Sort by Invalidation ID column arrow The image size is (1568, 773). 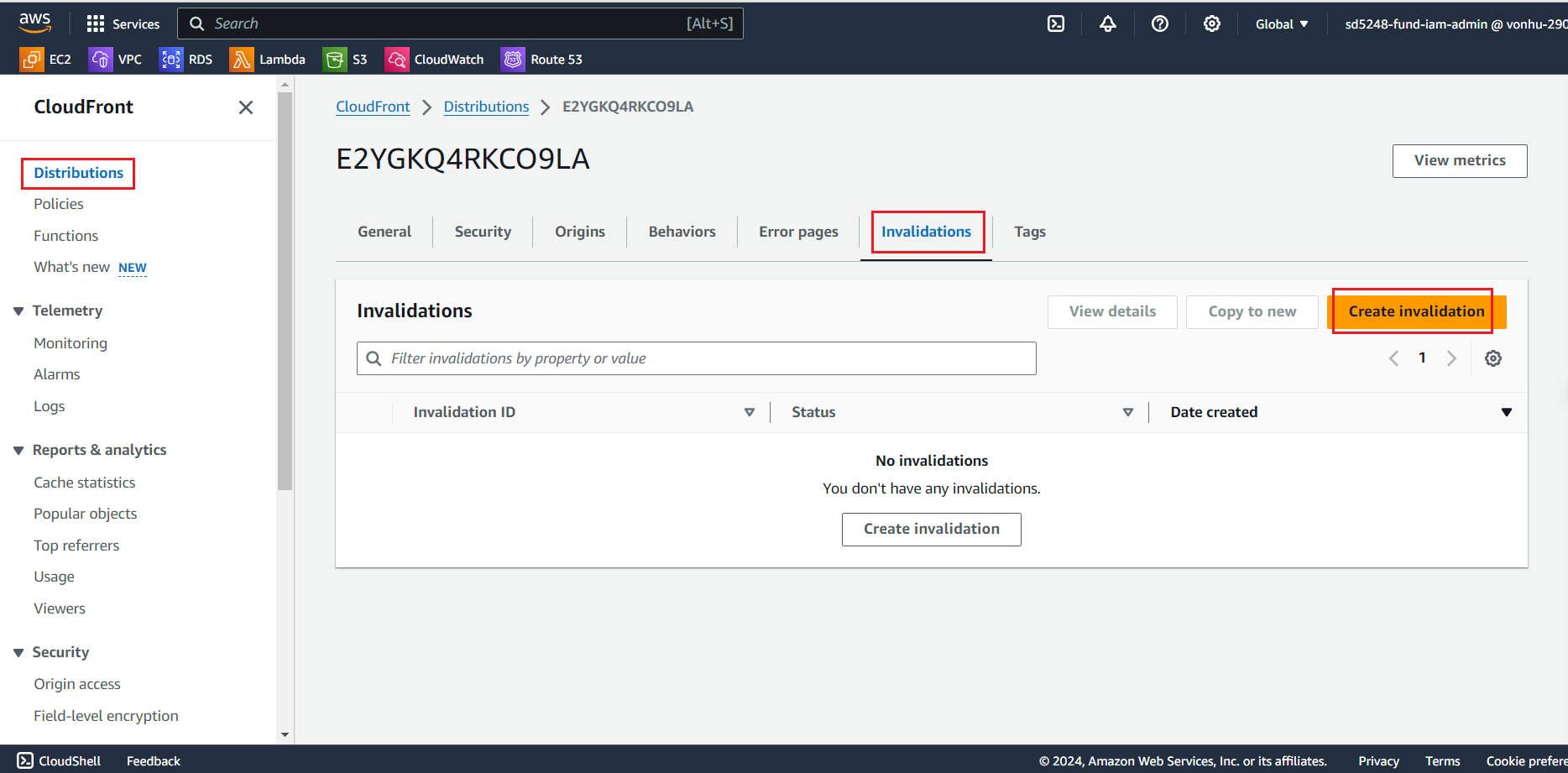pyautogui.click(x=750, y=412)
